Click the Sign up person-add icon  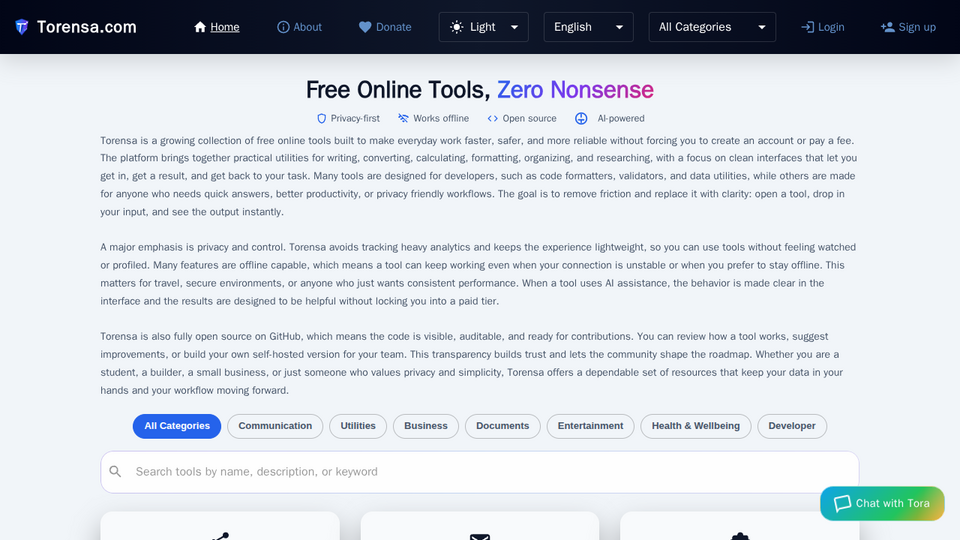888,27
